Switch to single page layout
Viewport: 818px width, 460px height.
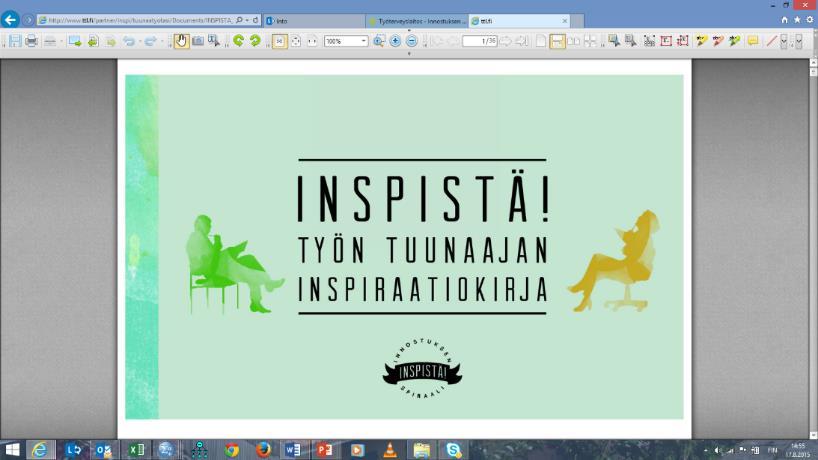pyautogui.click(x=541, y=41)
